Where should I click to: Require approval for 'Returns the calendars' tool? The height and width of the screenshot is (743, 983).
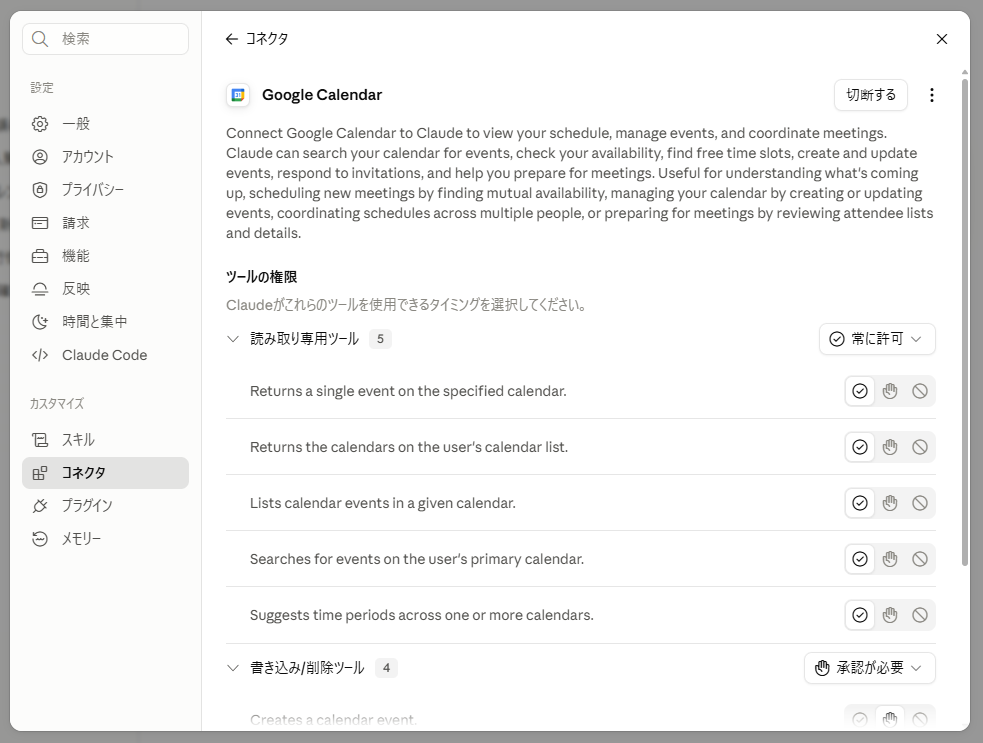[x=890, y=447]
